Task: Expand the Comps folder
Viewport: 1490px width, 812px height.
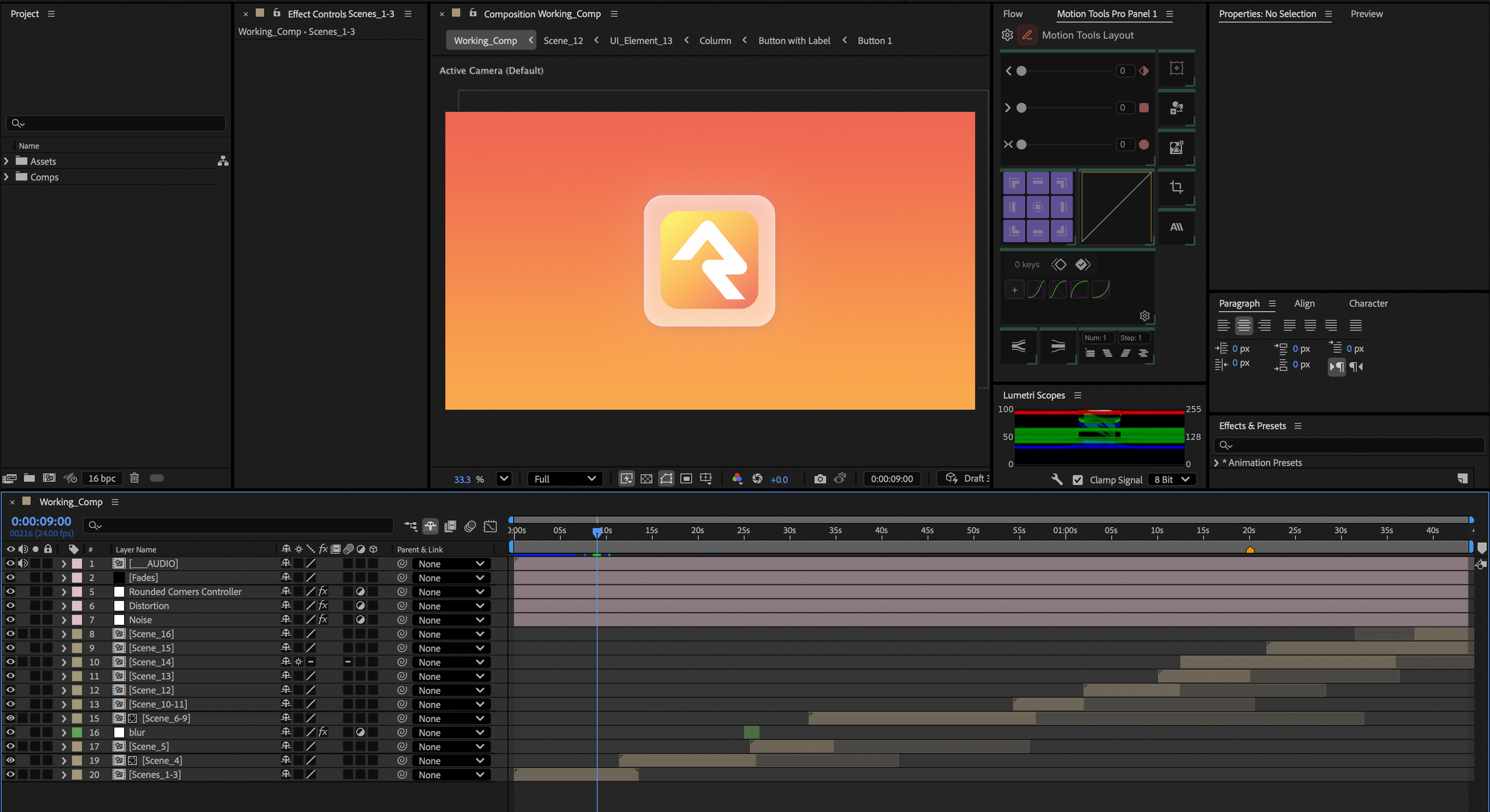Action: 6,177
